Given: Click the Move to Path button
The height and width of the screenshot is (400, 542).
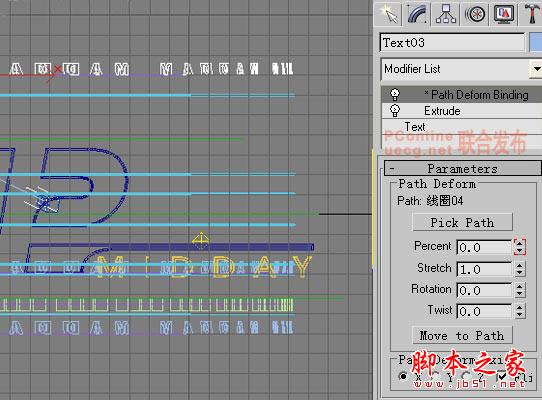Looking at the screenshot, I should [x=462, y=335].
